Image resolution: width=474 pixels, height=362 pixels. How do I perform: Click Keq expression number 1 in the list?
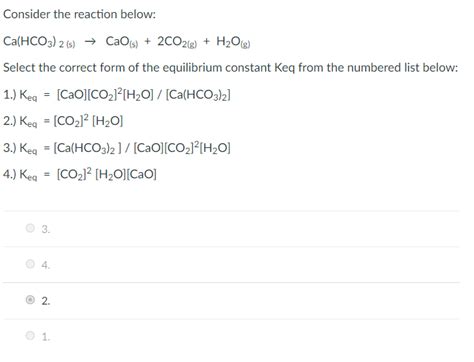point(117,95)
